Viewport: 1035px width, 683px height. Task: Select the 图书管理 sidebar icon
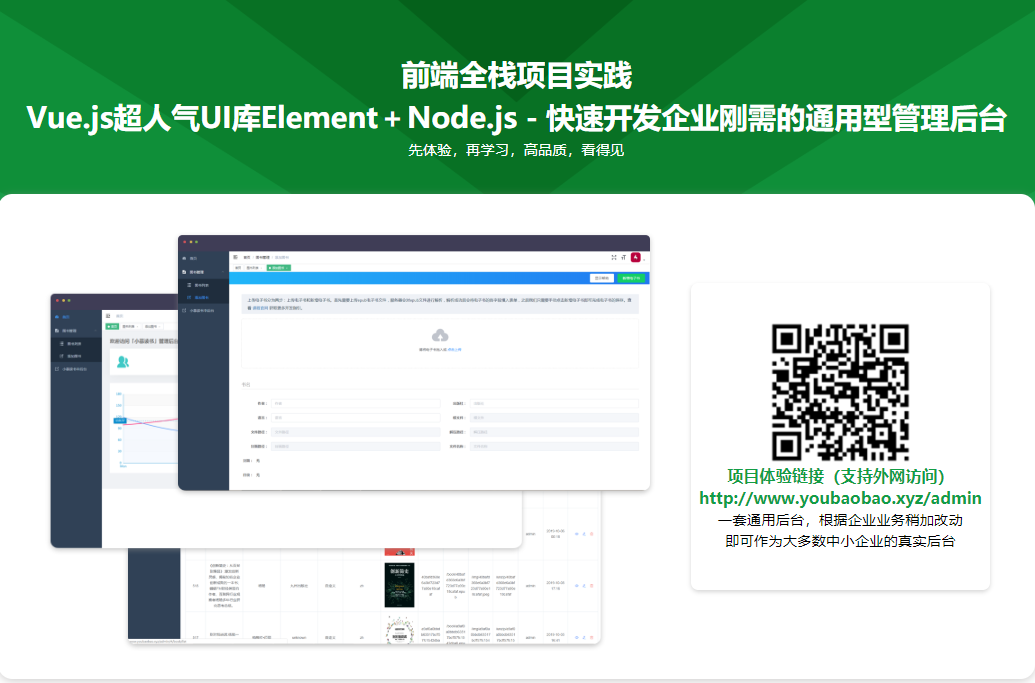point(185,271)
